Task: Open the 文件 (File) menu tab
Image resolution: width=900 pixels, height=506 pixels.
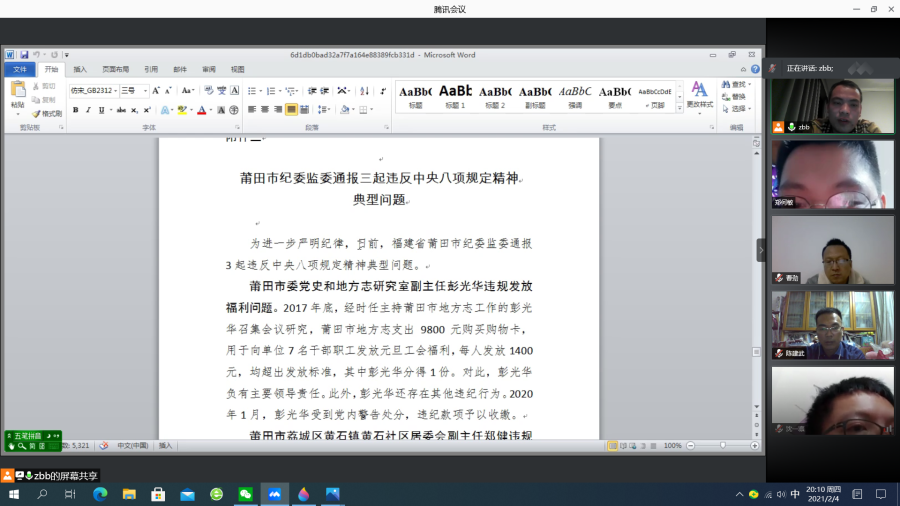Action: pyautogui.click(x=20, y=70)
